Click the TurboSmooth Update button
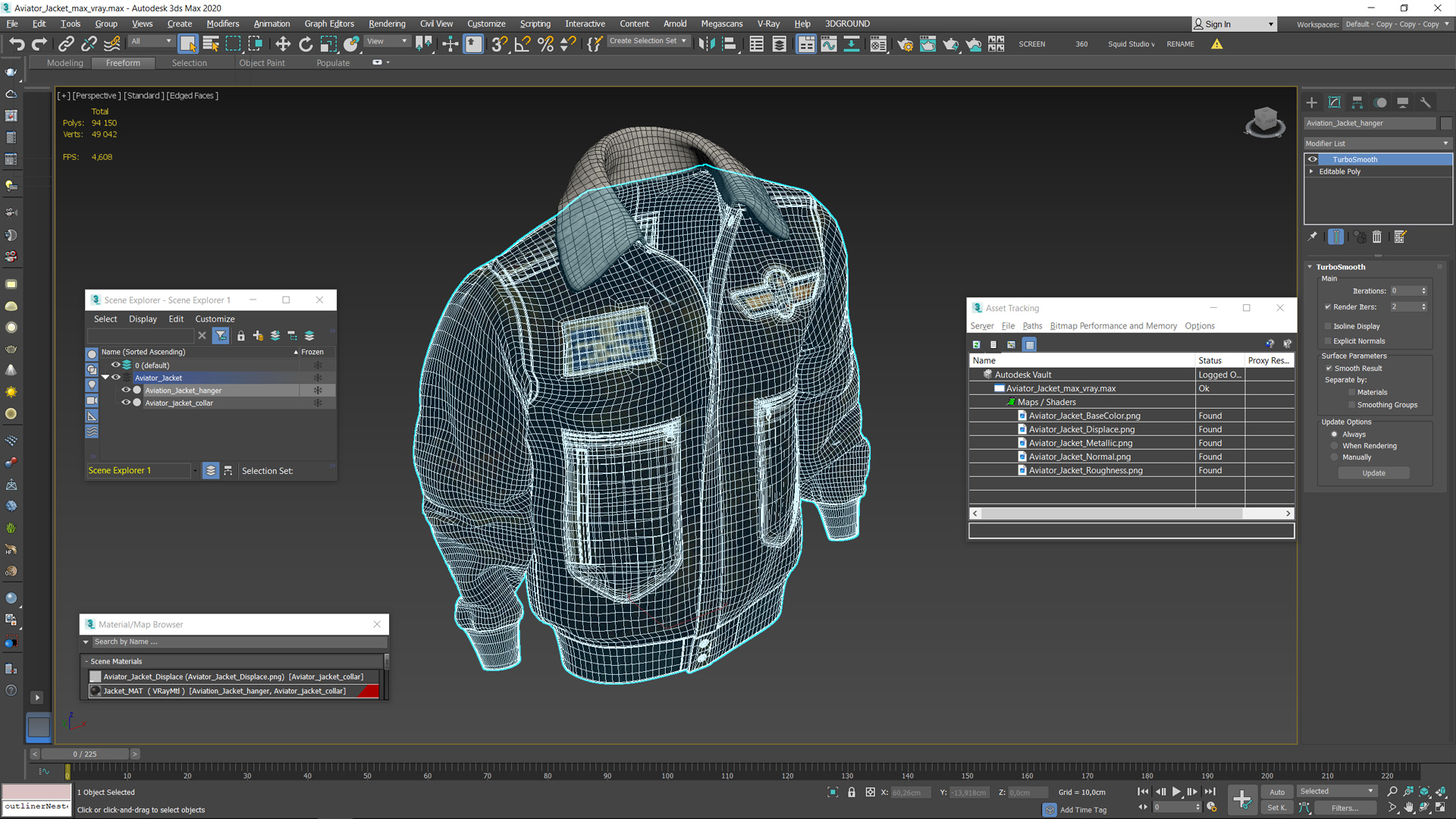The width and height of the screenshot is (1456, 819). [1373, 473]
